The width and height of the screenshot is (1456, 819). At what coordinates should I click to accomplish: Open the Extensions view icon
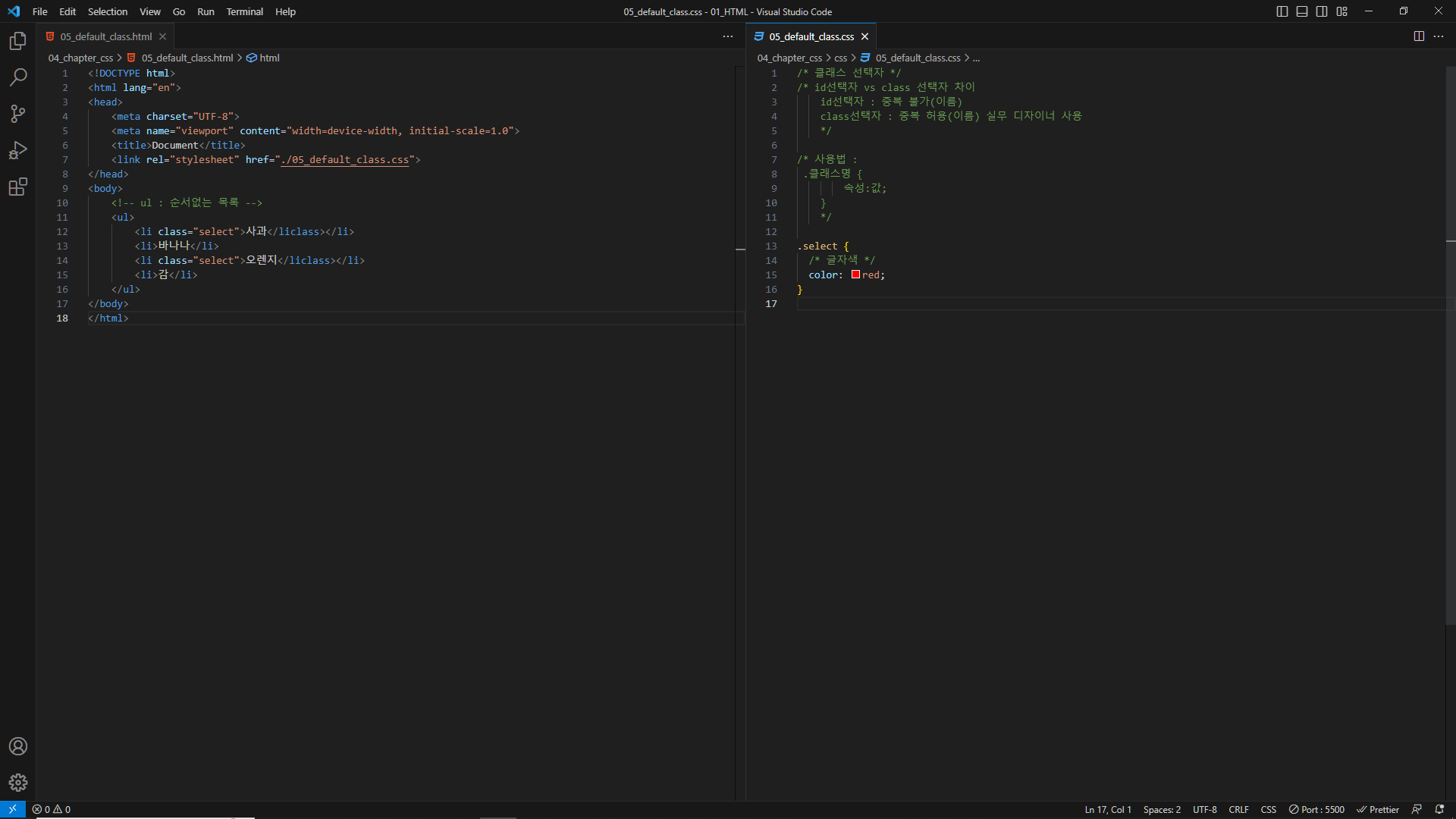point(18,187)
